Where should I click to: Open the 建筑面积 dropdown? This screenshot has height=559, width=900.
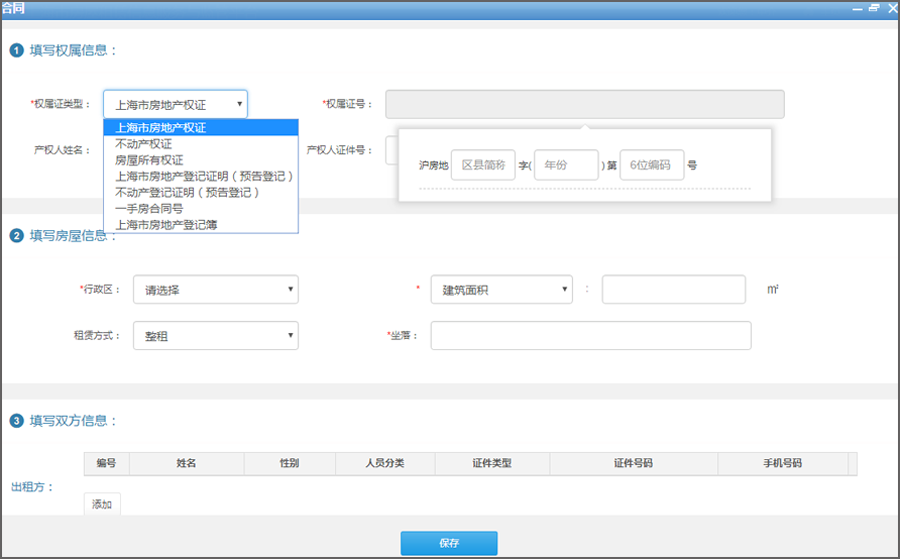click(502, 290)
